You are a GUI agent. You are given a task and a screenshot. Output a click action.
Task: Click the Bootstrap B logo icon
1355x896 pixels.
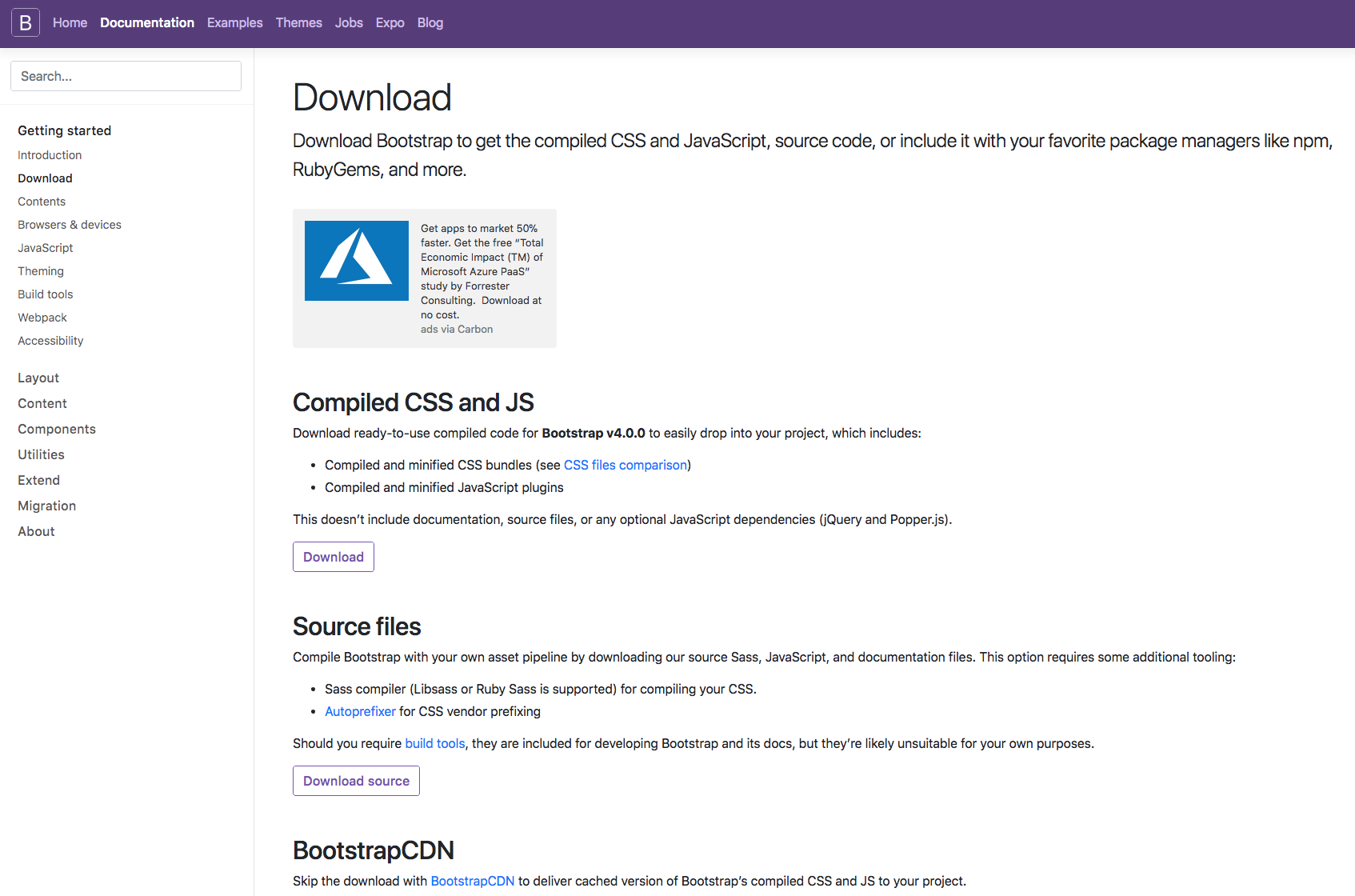tap(26, 22)
